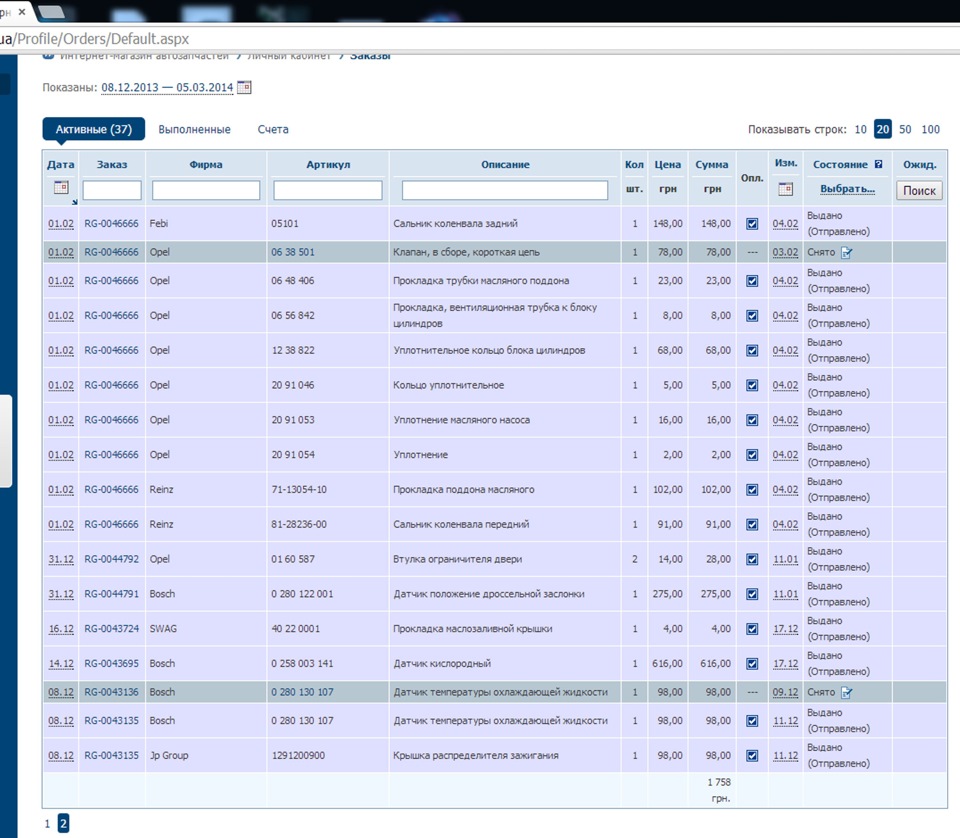Select the Febi firm cell
The image size is (960, 838).
click(x=206, y=224)
